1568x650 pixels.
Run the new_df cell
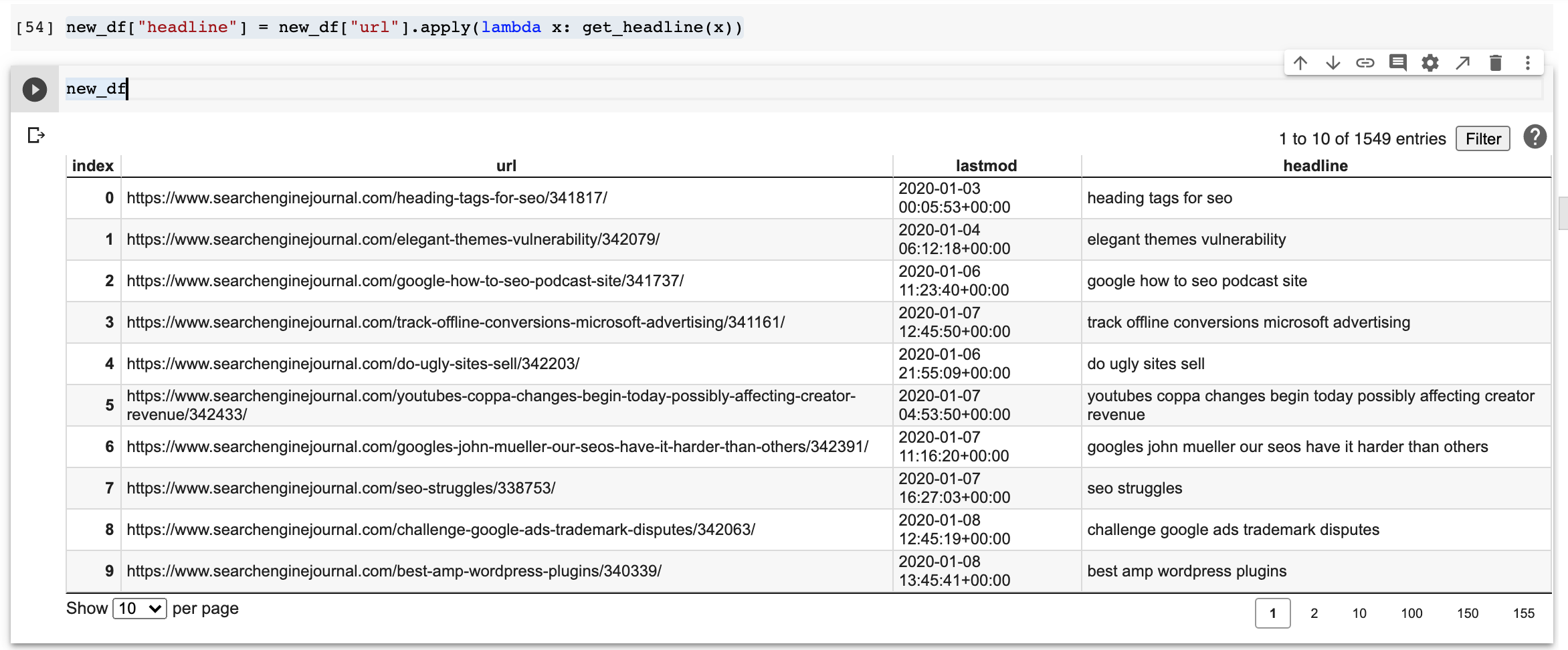(35, 90)
